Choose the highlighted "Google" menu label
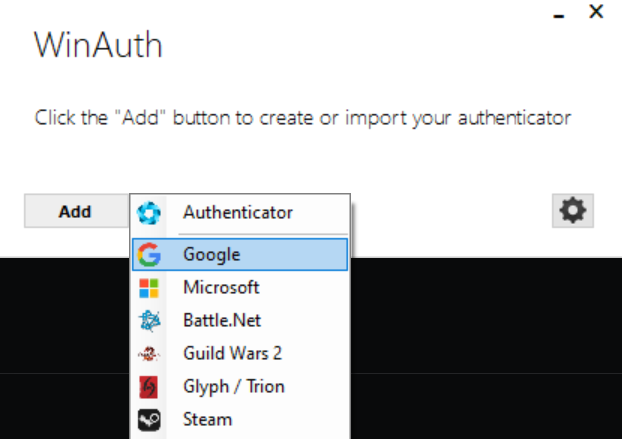 (211, 255)
